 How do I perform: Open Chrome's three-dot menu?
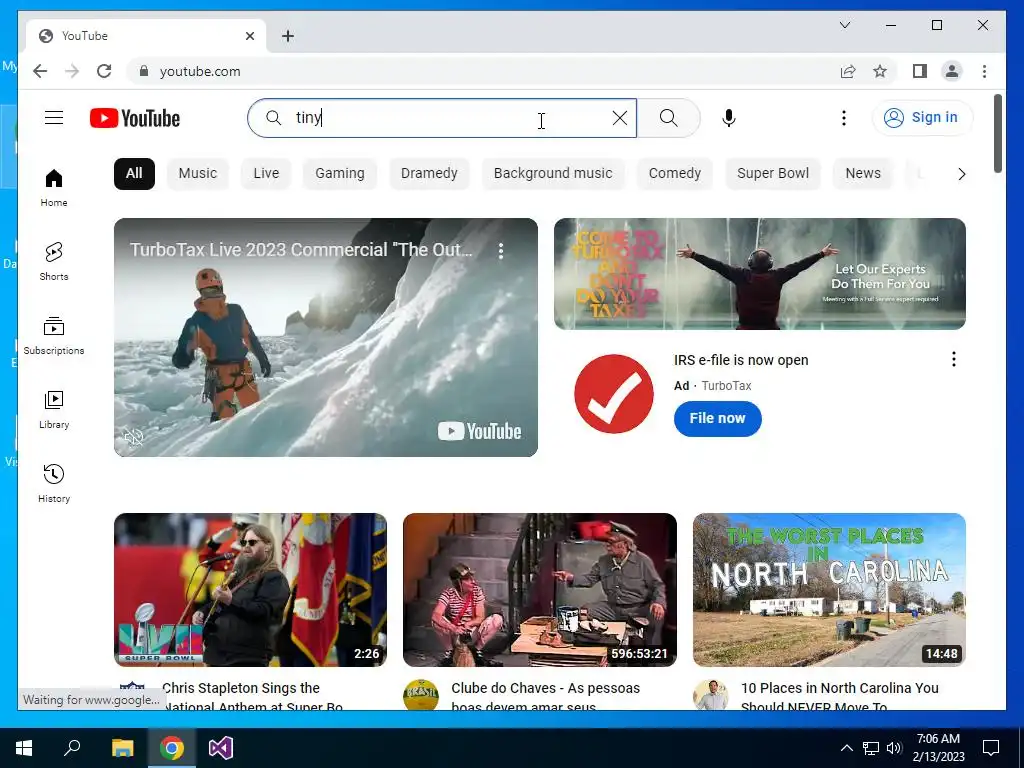pos(984,71)
